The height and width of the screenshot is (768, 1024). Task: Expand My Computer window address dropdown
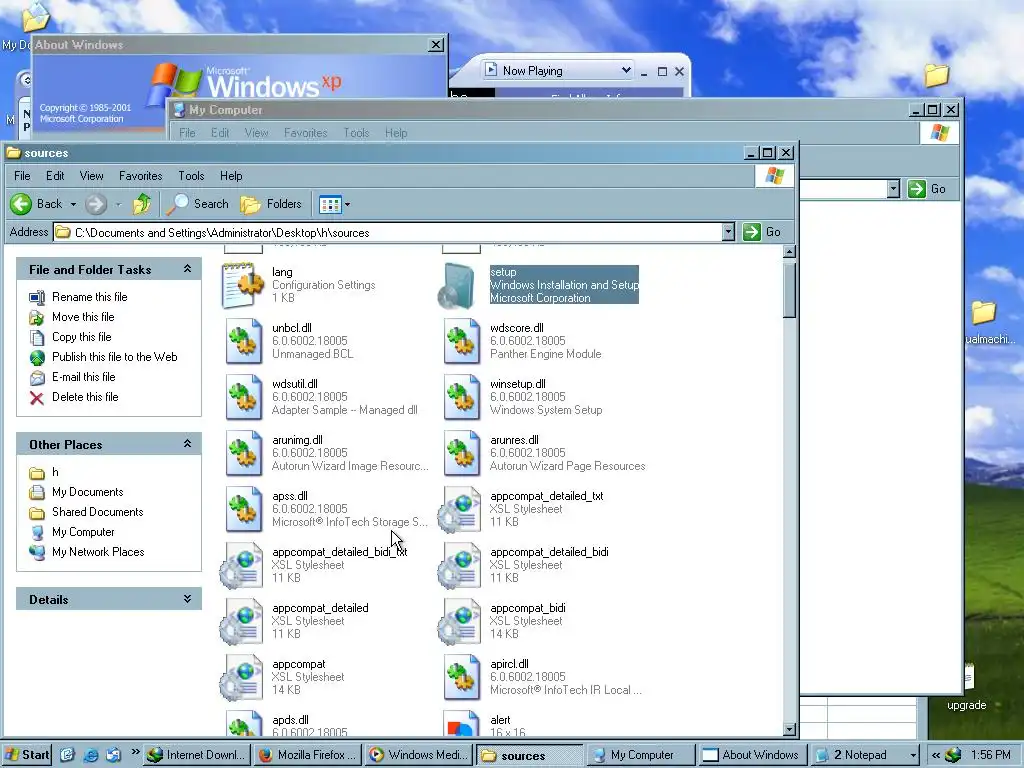pos(893,189)
